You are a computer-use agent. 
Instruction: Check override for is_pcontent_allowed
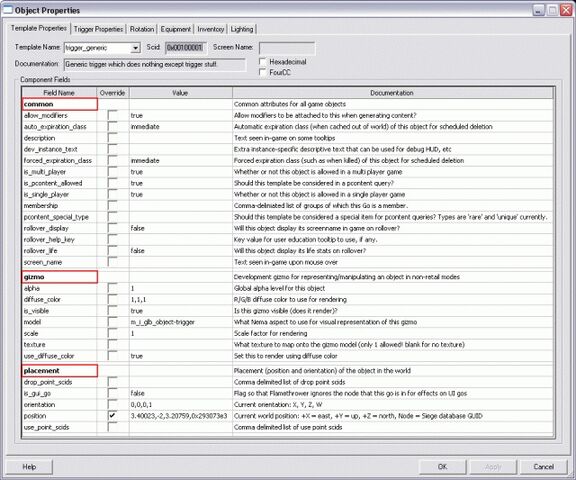[x=112, y=183]
